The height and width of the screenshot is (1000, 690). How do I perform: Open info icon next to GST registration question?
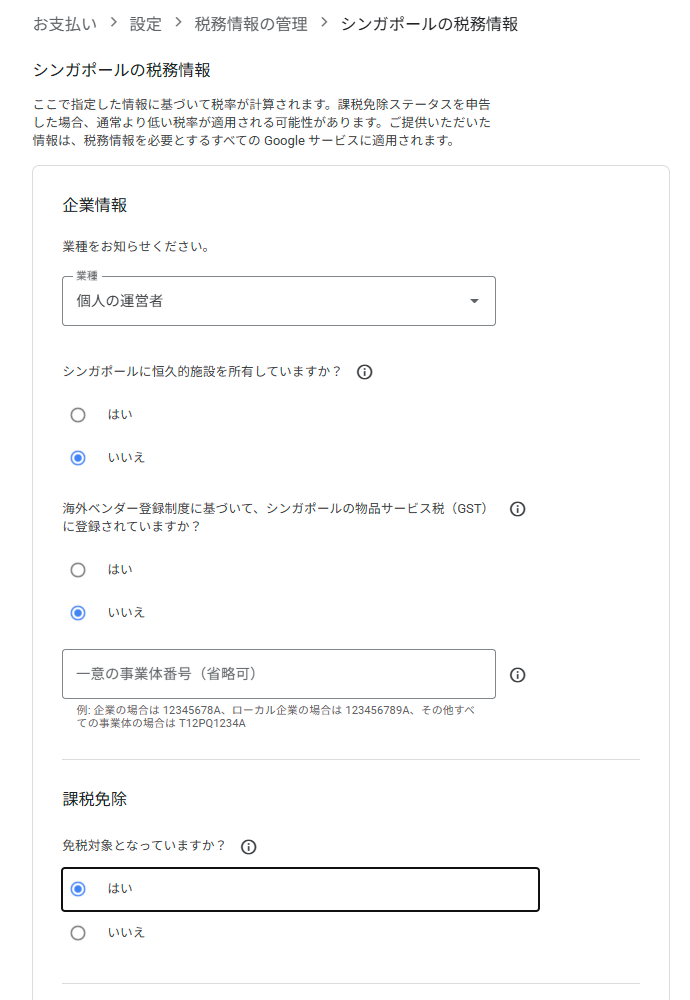517,509
